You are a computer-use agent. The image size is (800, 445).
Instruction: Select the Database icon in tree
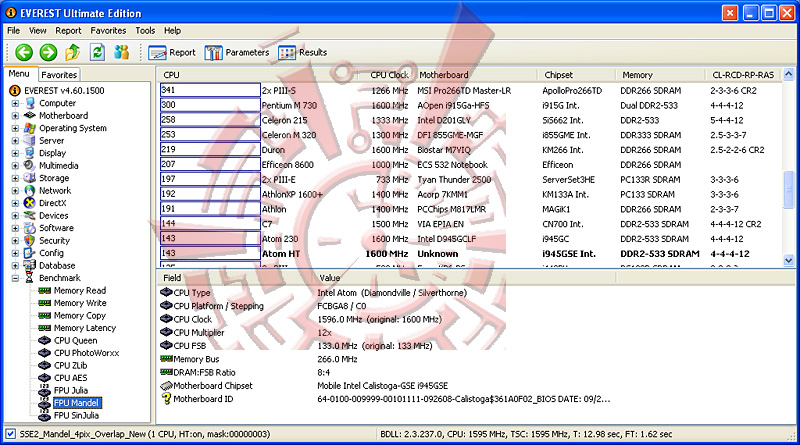(x=30, y=265)
